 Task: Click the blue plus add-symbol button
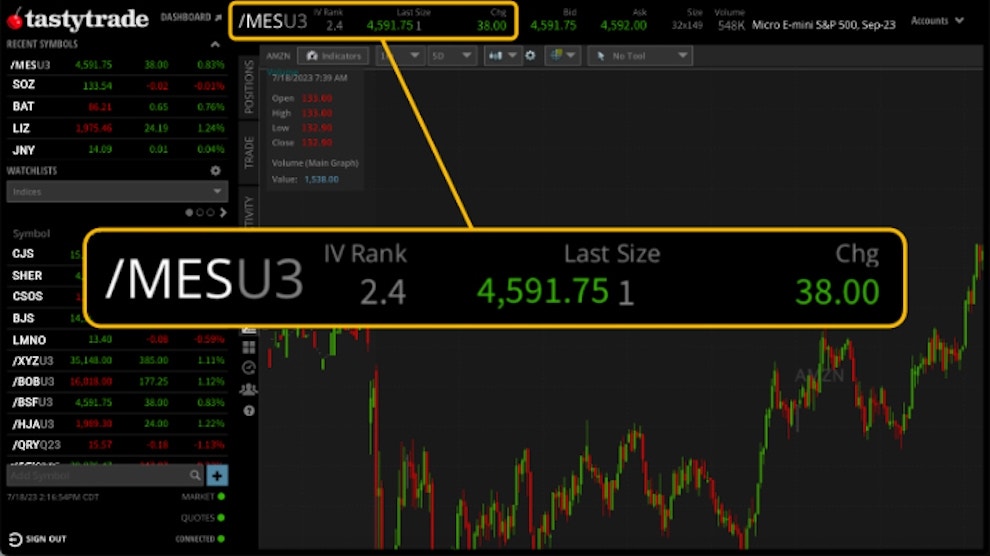217,475
